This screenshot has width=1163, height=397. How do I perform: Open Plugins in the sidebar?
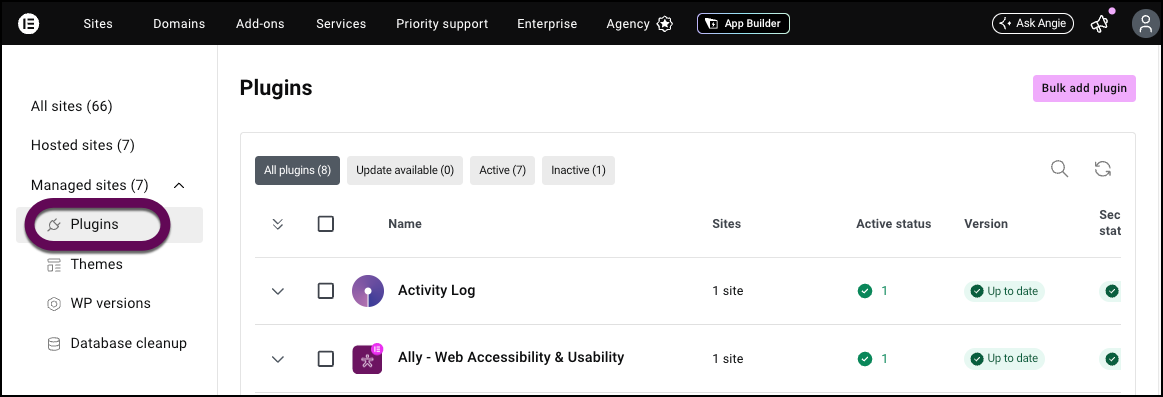(109, 224)
